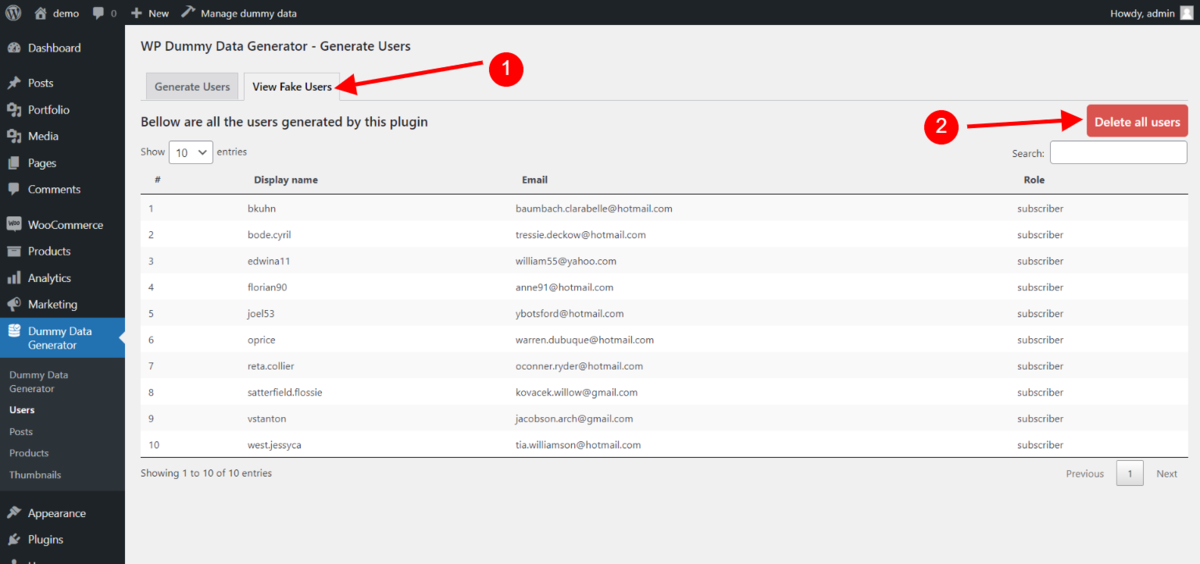The image size is (1200, 564).
Task: Click inside the Search input field
Action: [1118, 153]
